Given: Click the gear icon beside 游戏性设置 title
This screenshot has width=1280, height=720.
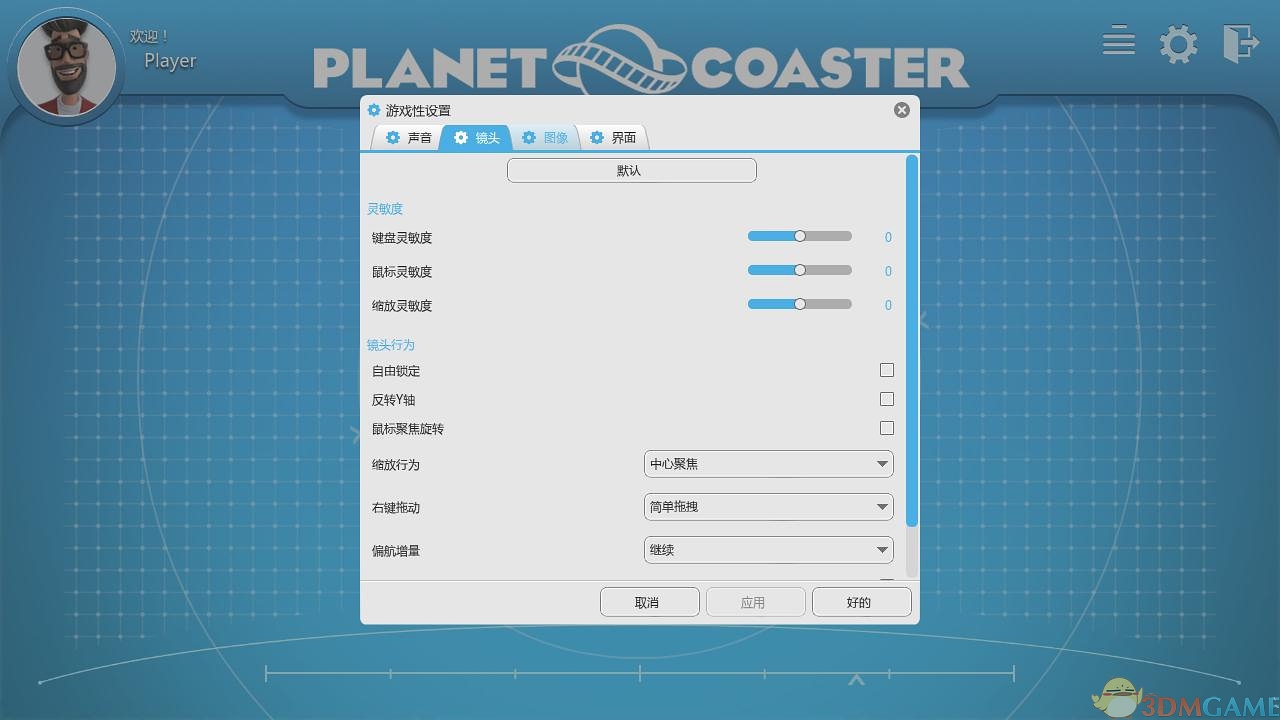Looking at the screenshot, I should 375,110.
